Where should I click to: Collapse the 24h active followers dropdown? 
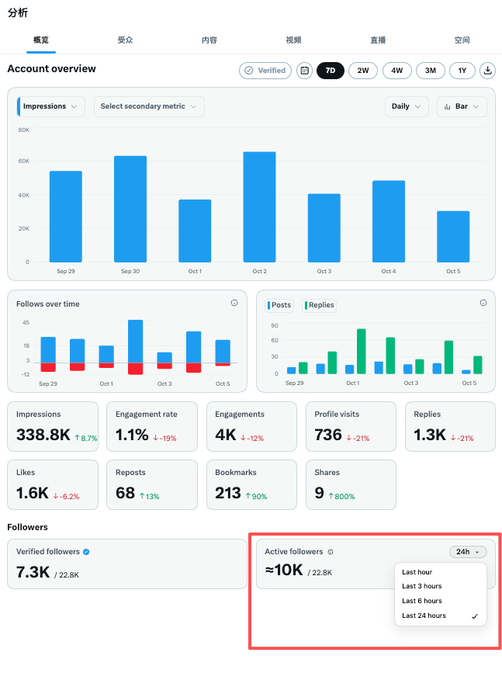468,552
